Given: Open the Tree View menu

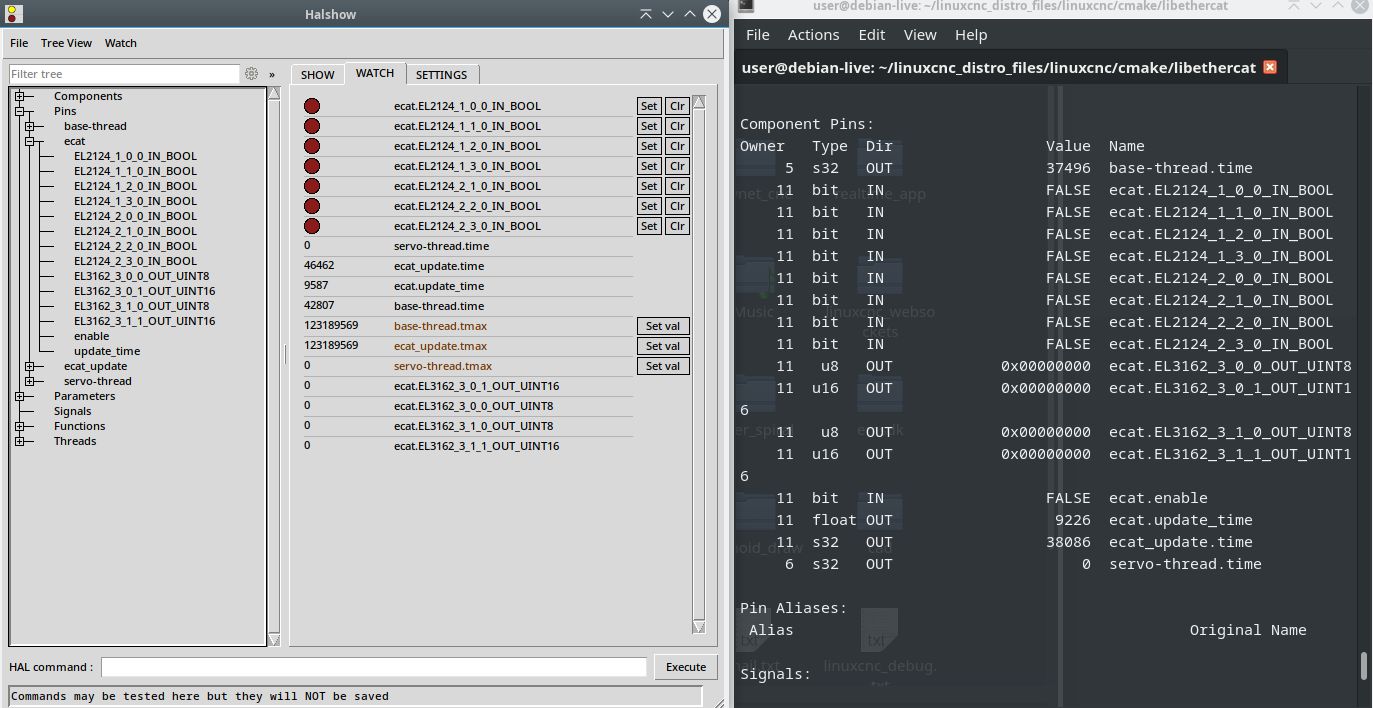Looking at the screenshot, I should coord(66,43).
